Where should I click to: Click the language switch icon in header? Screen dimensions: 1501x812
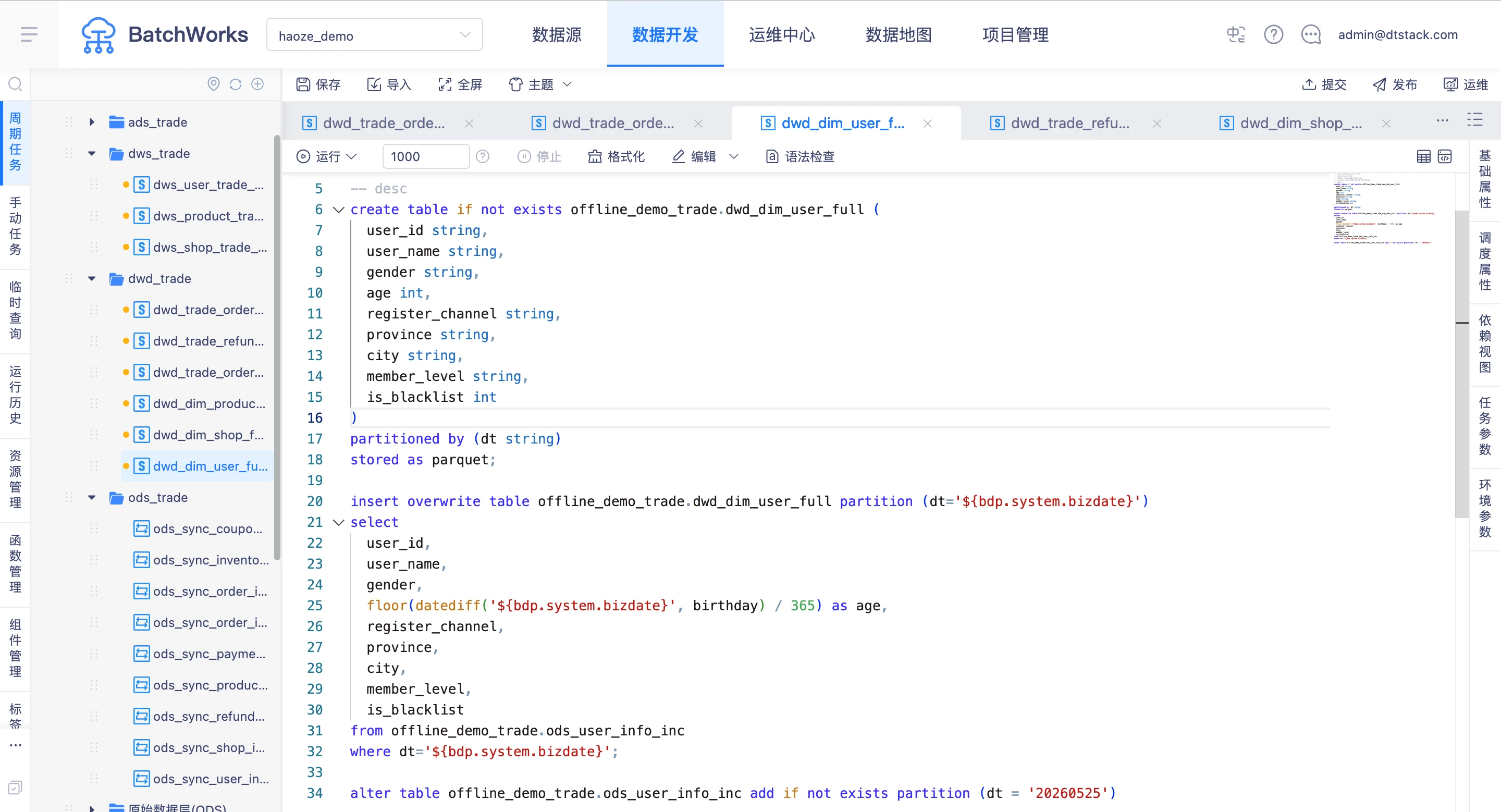pos(1236,35)
